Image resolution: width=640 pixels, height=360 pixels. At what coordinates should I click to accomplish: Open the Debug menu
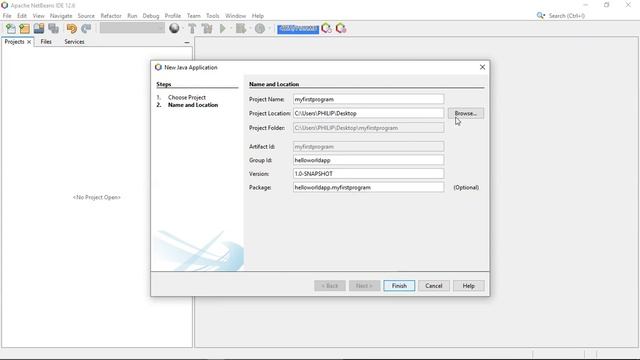[x=151, y=16]
